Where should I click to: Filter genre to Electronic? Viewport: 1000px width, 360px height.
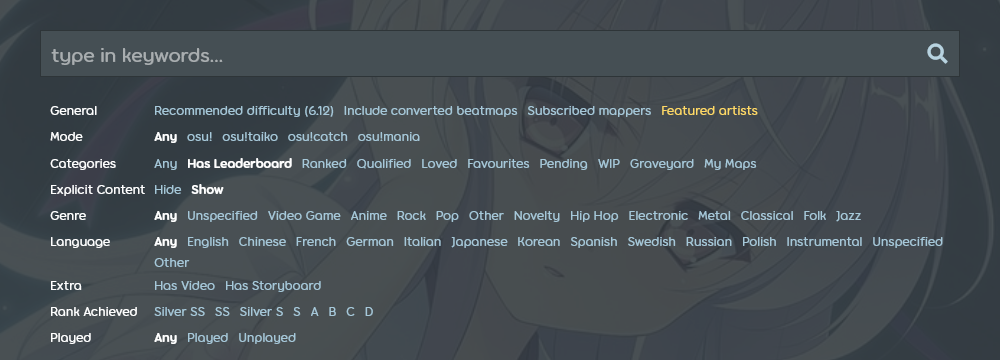pyautogui.click(x=658, y=216)
